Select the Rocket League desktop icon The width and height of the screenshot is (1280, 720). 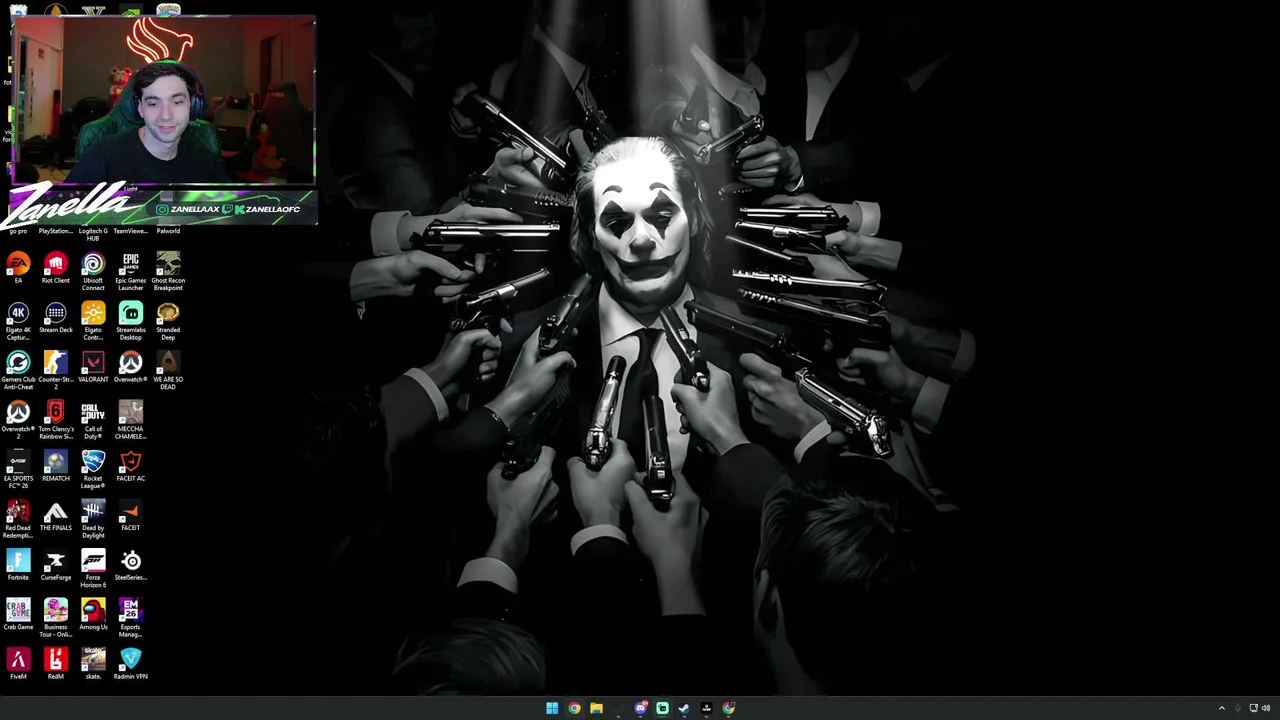[93, 469]
